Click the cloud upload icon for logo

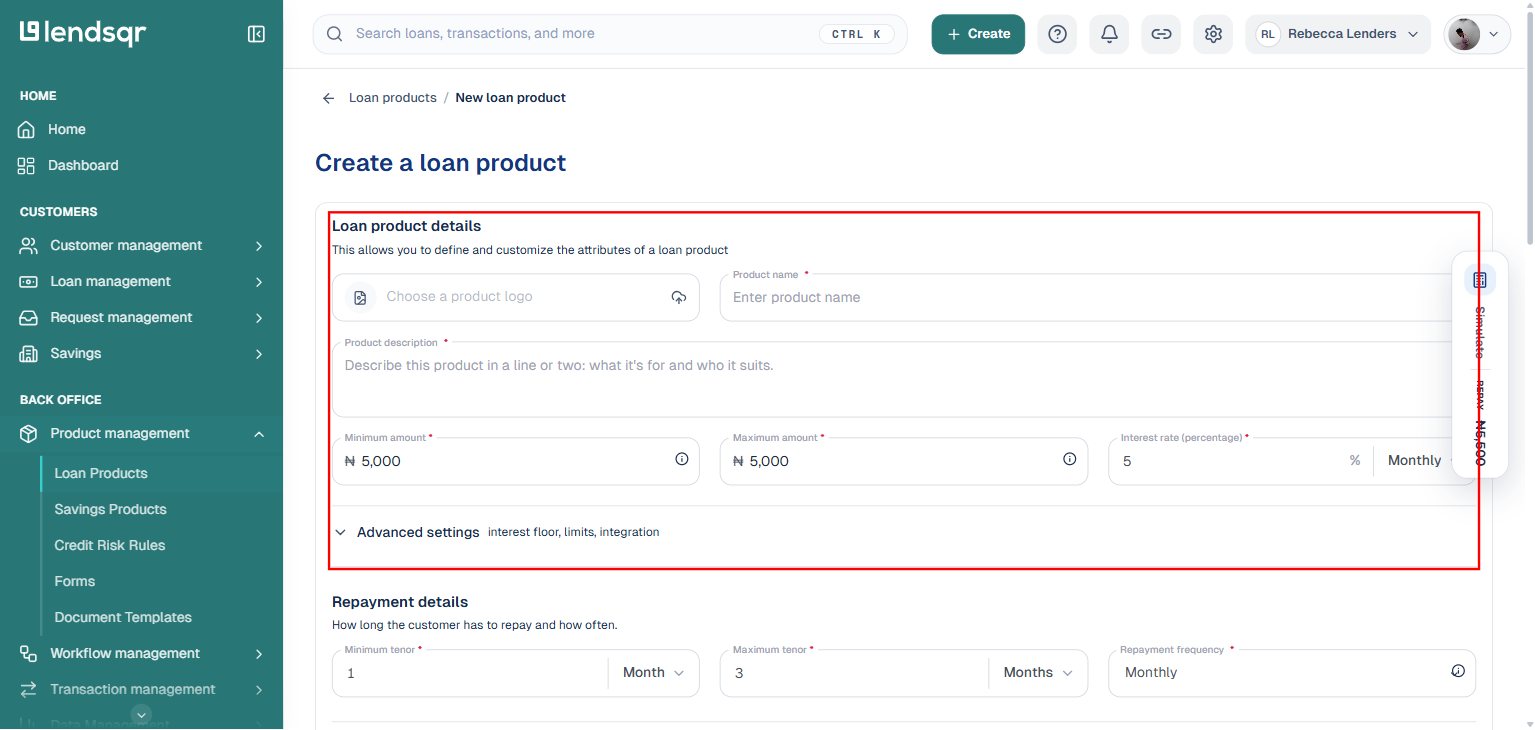coord(679,297)
